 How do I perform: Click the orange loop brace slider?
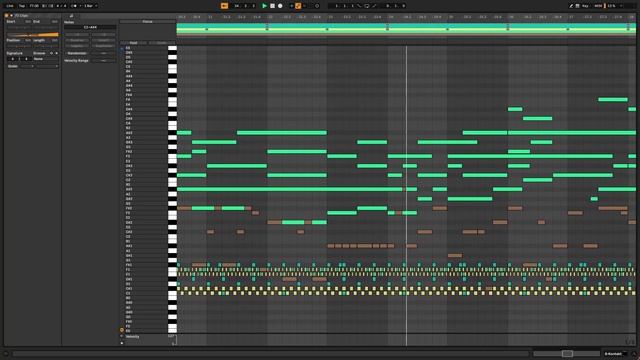(33, 35)
